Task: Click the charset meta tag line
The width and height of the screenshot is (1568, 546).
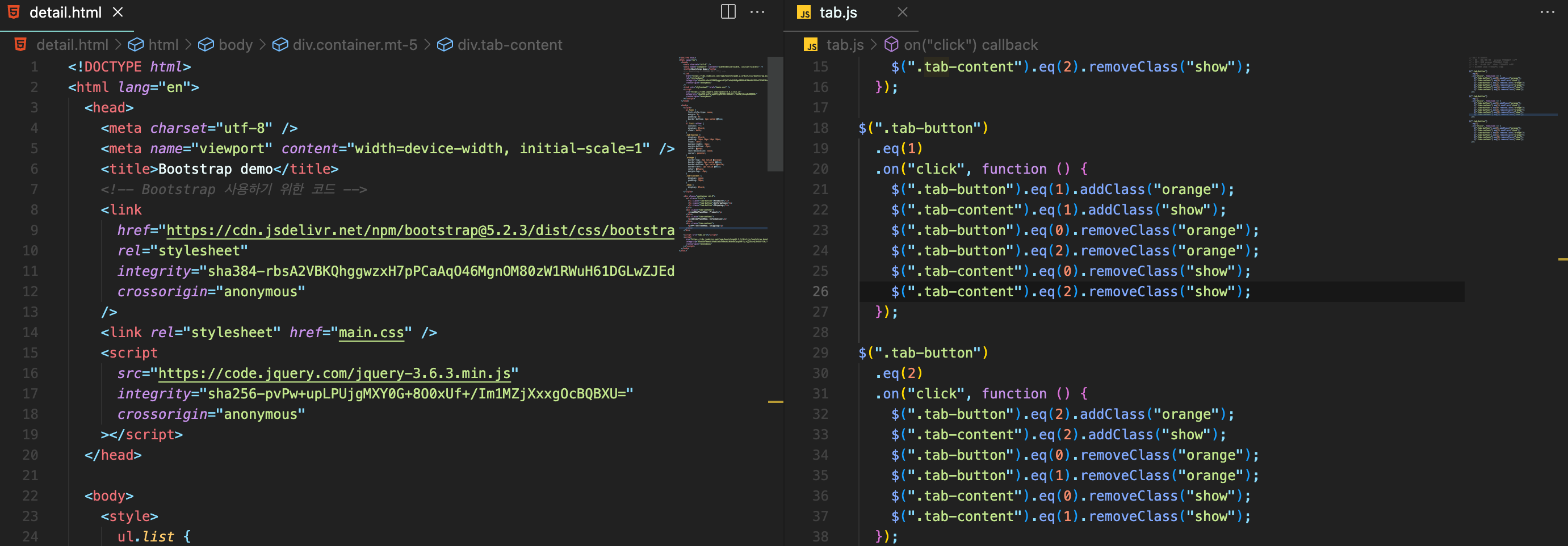Action: (199, 128)
